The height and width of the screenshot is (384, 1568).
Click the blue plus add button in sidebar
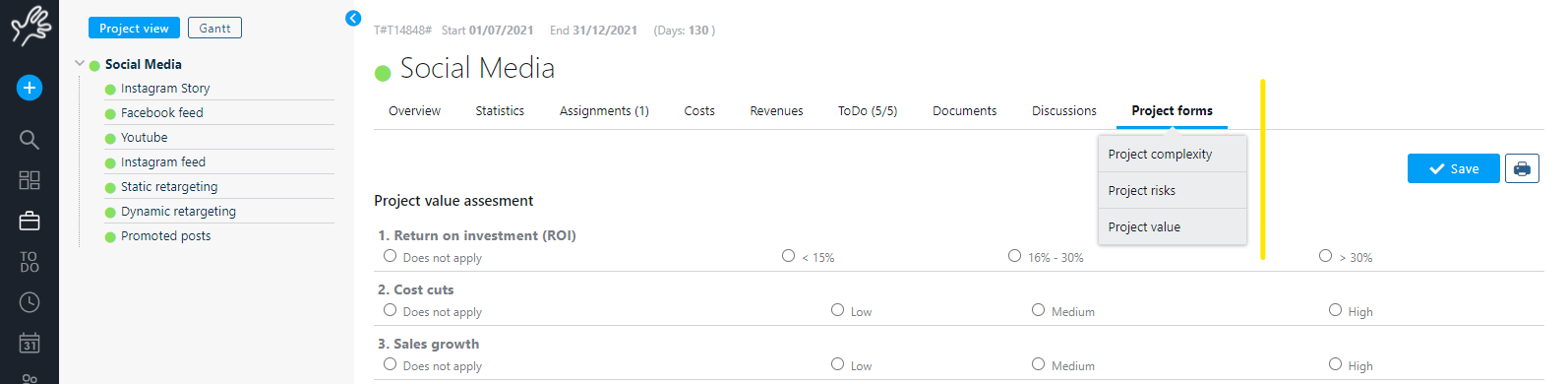point(30,88)
